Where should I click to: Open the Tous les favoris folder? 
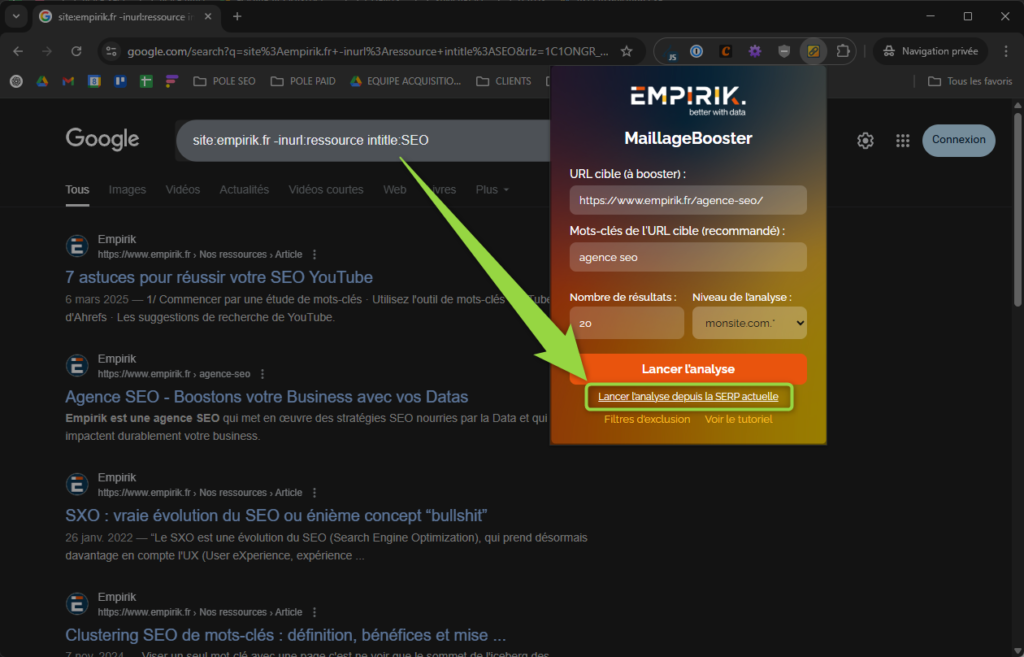tap(970, 81)
